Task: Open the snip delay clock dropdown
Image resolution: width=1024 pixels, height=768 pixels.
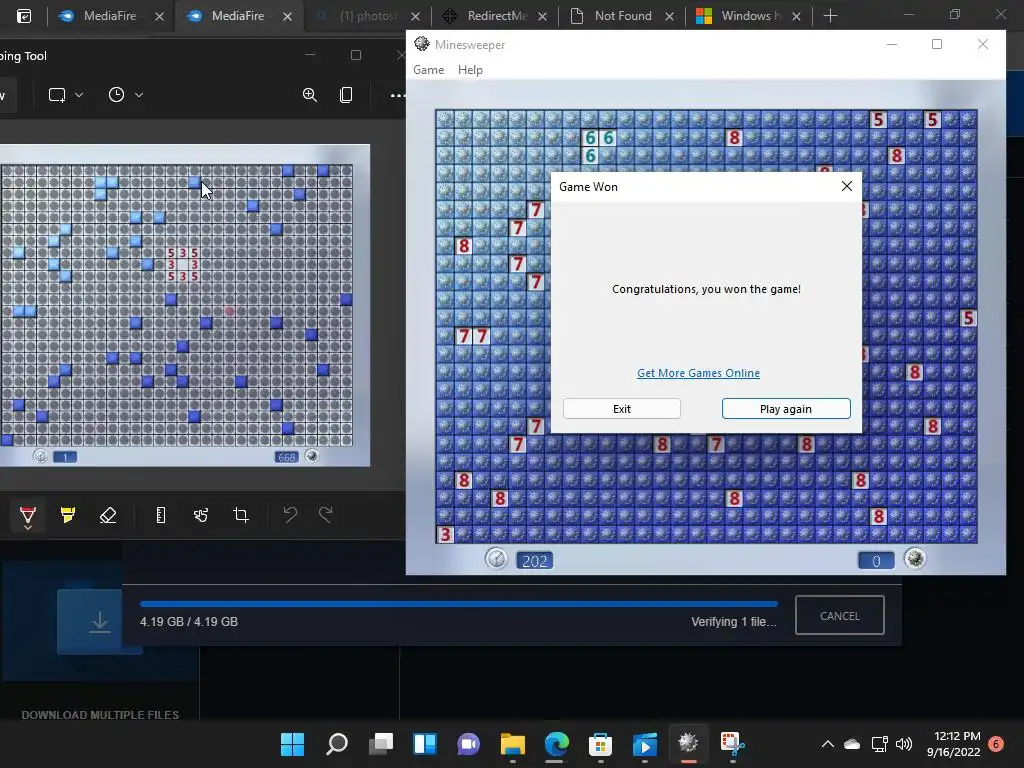Action: point(125,95)
